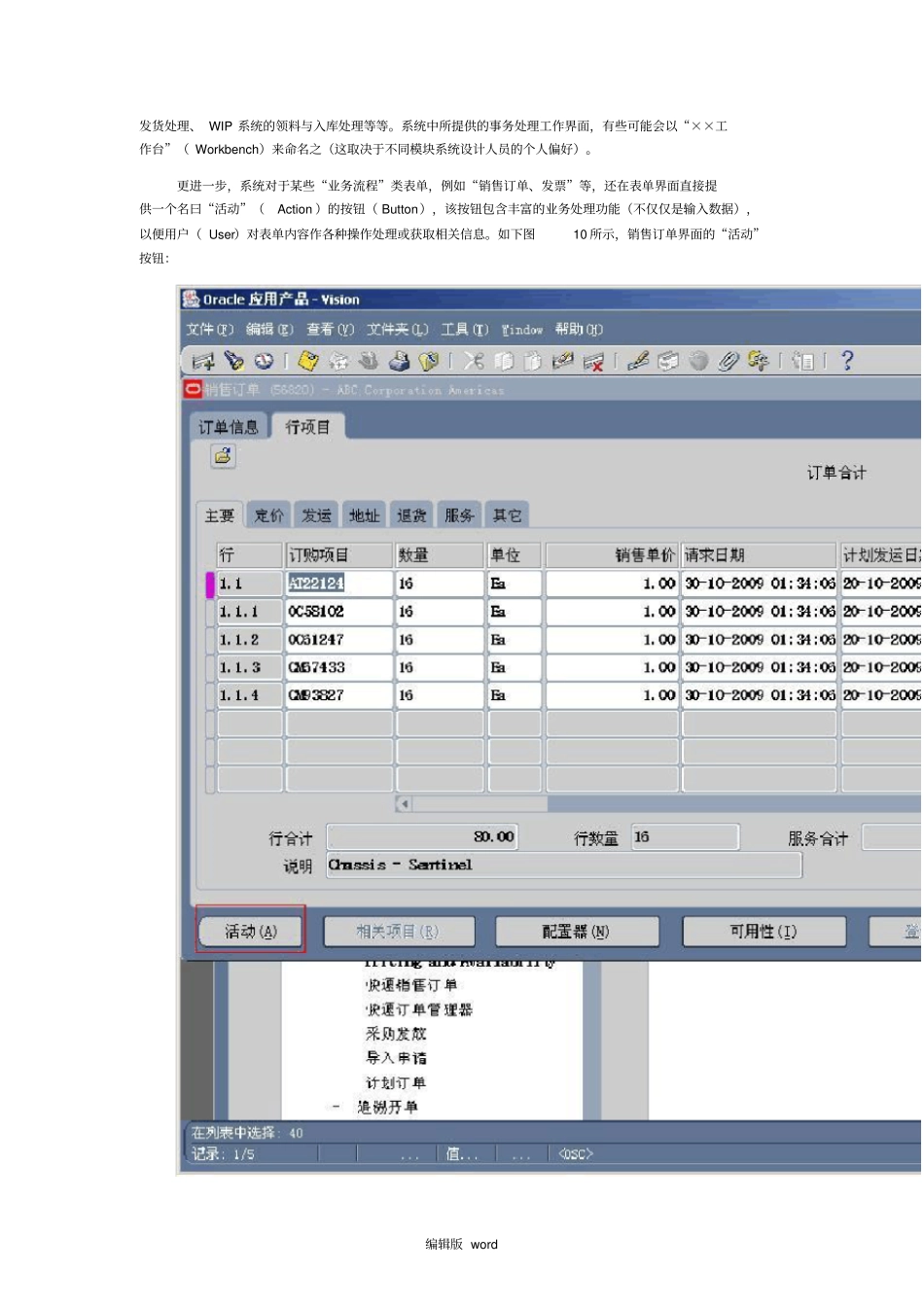
Task: Click the Folder Tools icon
Action: 758,361
